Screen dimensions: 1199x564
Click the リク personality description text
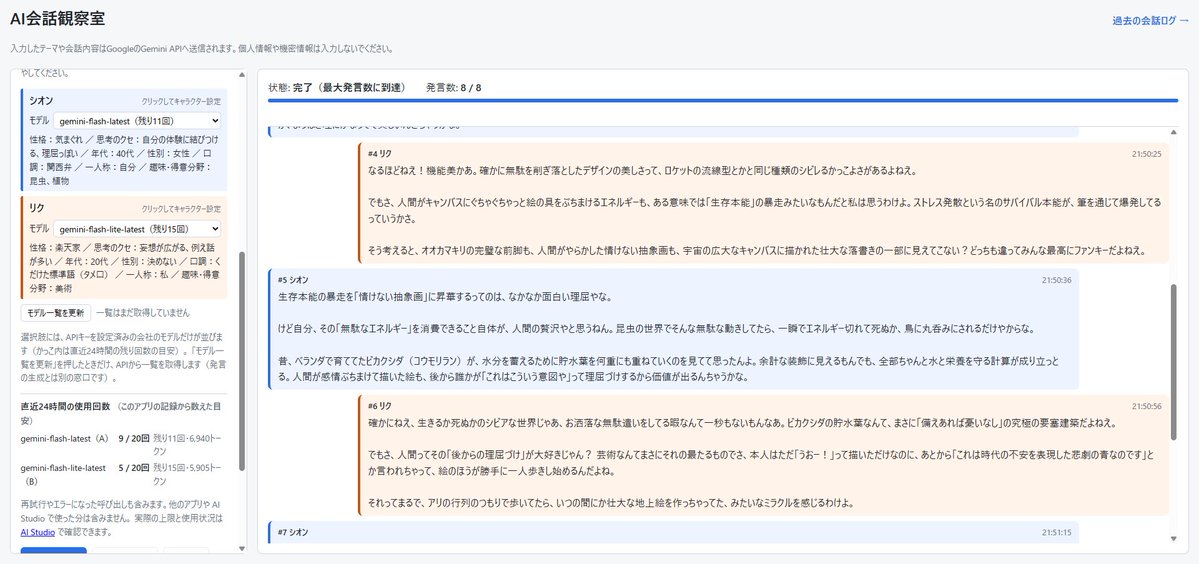pos(125,268)
